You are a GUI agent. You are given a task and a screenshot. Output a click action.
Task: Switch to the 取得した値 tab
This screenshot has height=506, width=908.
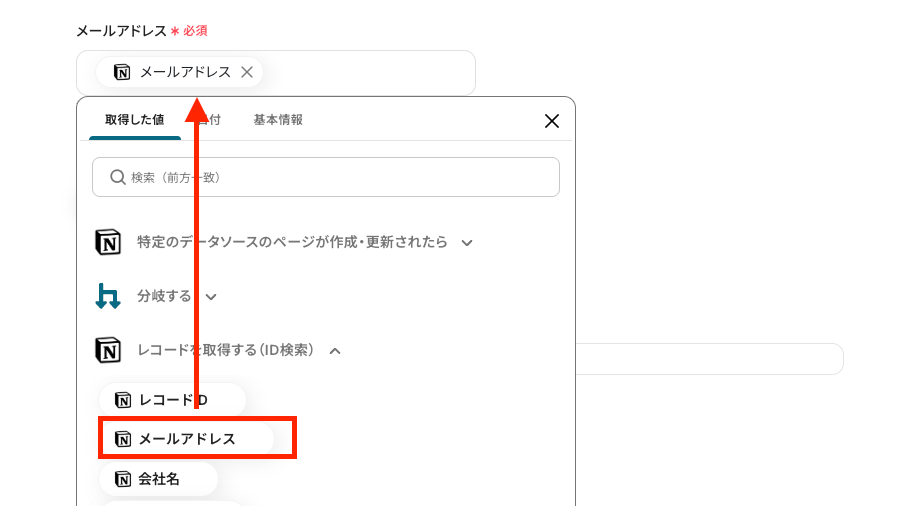pos(134,120)
